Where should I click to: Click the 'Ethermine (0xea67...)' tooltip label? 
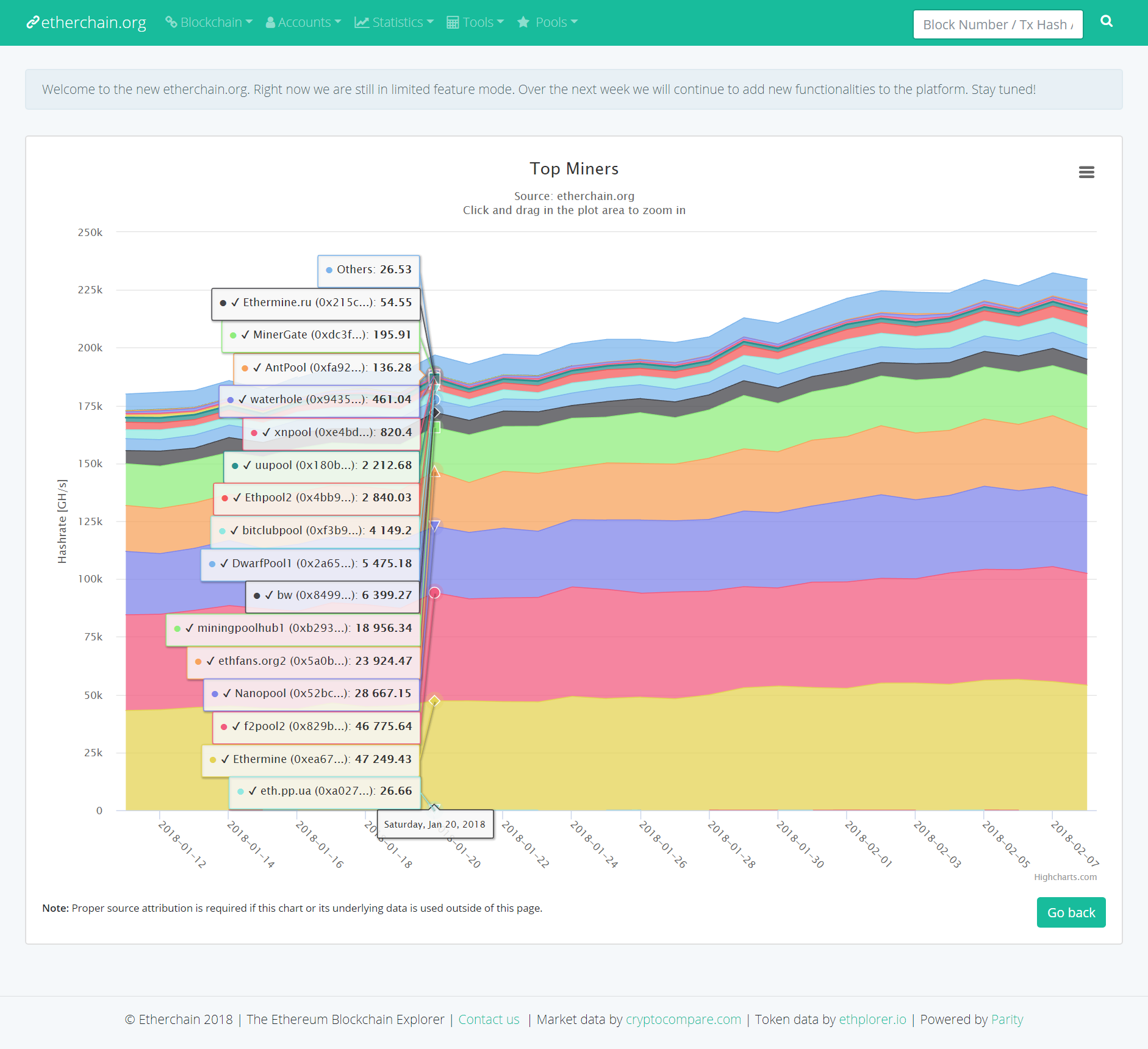pyautogui.click(x=311, y=760)
